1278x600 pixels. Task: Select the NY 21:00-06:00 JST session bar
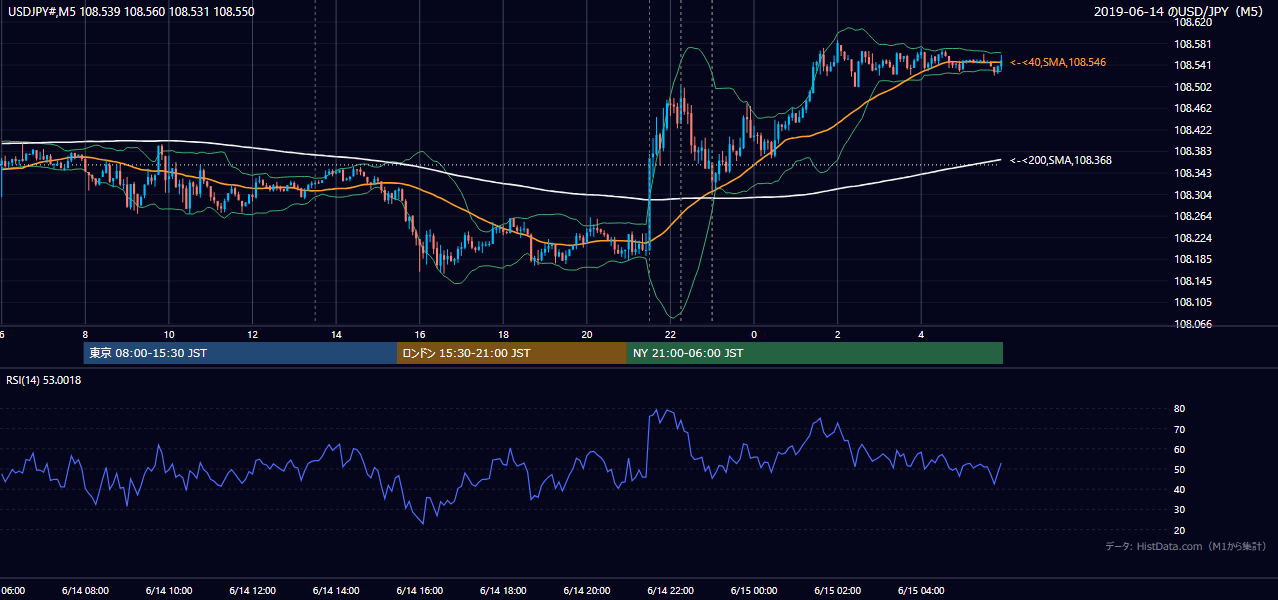[815, 353]
